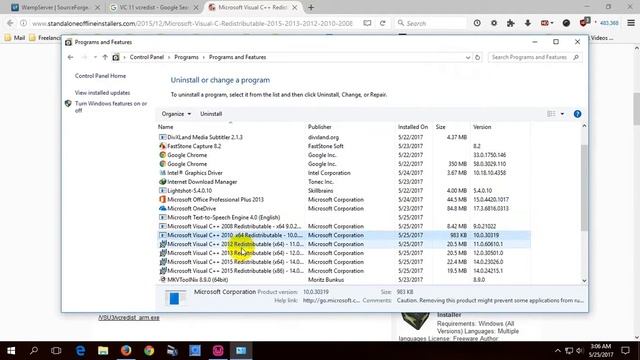Refresh the Programs and Features address bar
Viewport: 640px width, 360px height.
tap(477, 57)
